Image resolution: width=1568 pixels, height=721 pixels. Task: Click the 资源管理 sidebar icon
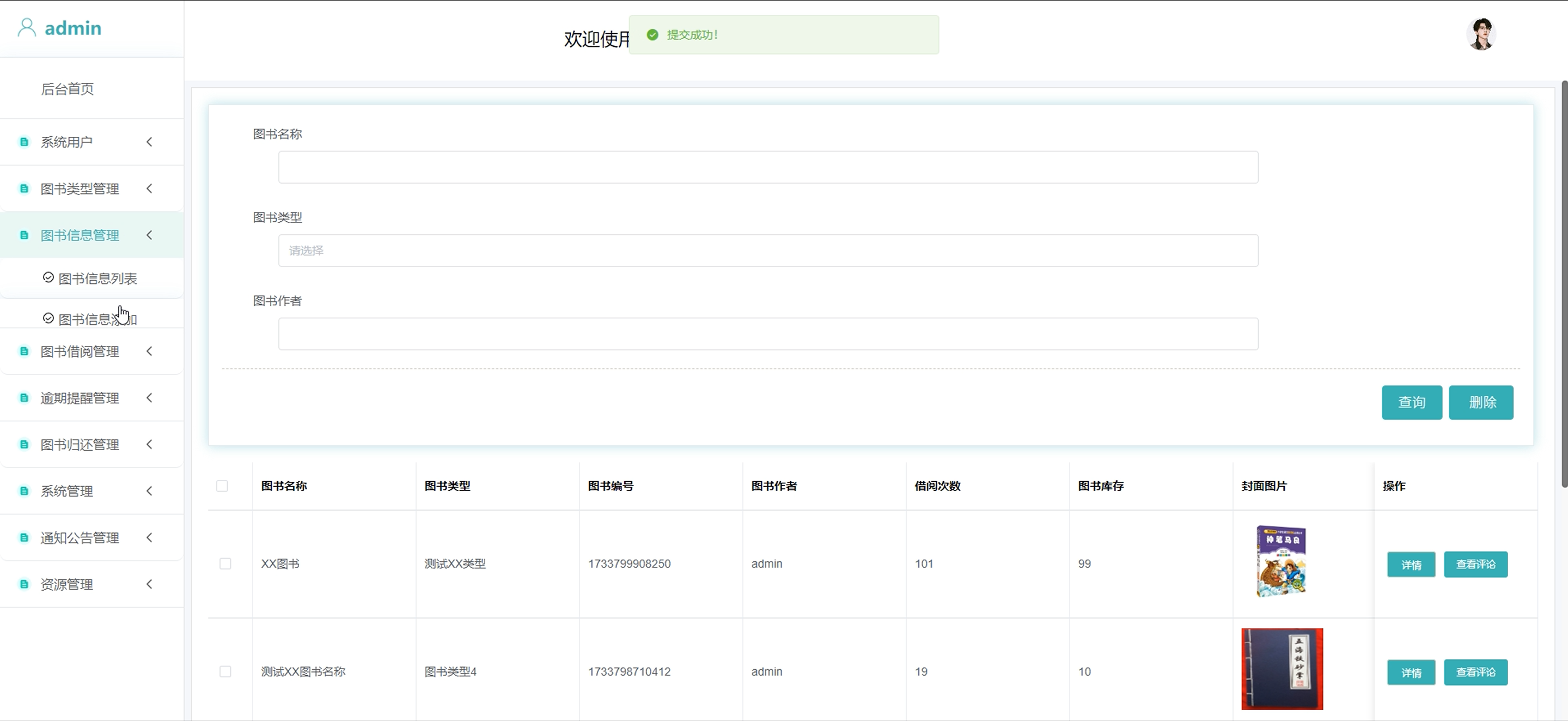click(25, 585)
